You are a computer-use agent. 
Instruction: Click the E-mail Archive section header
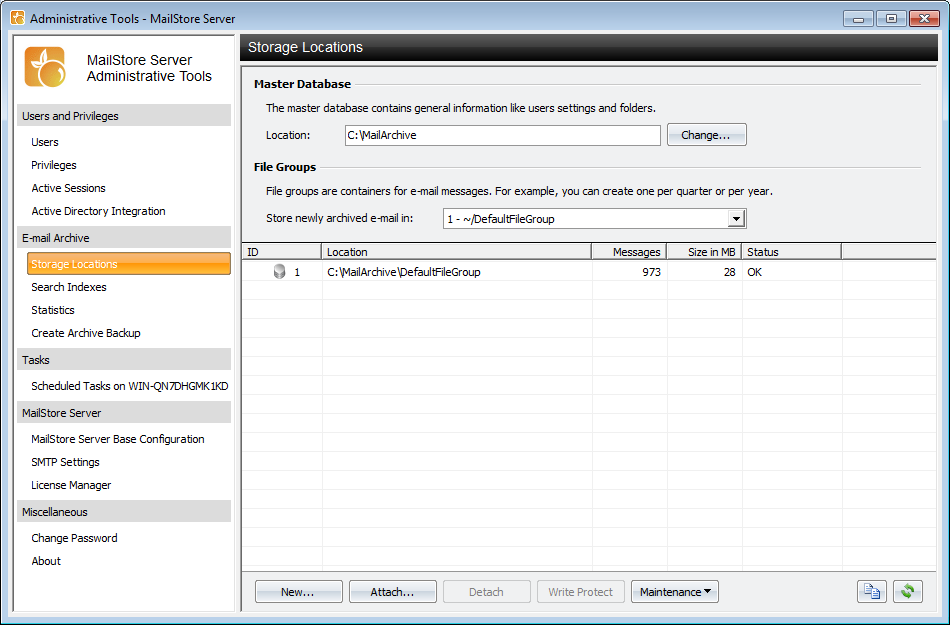click(x=124, y=238)
